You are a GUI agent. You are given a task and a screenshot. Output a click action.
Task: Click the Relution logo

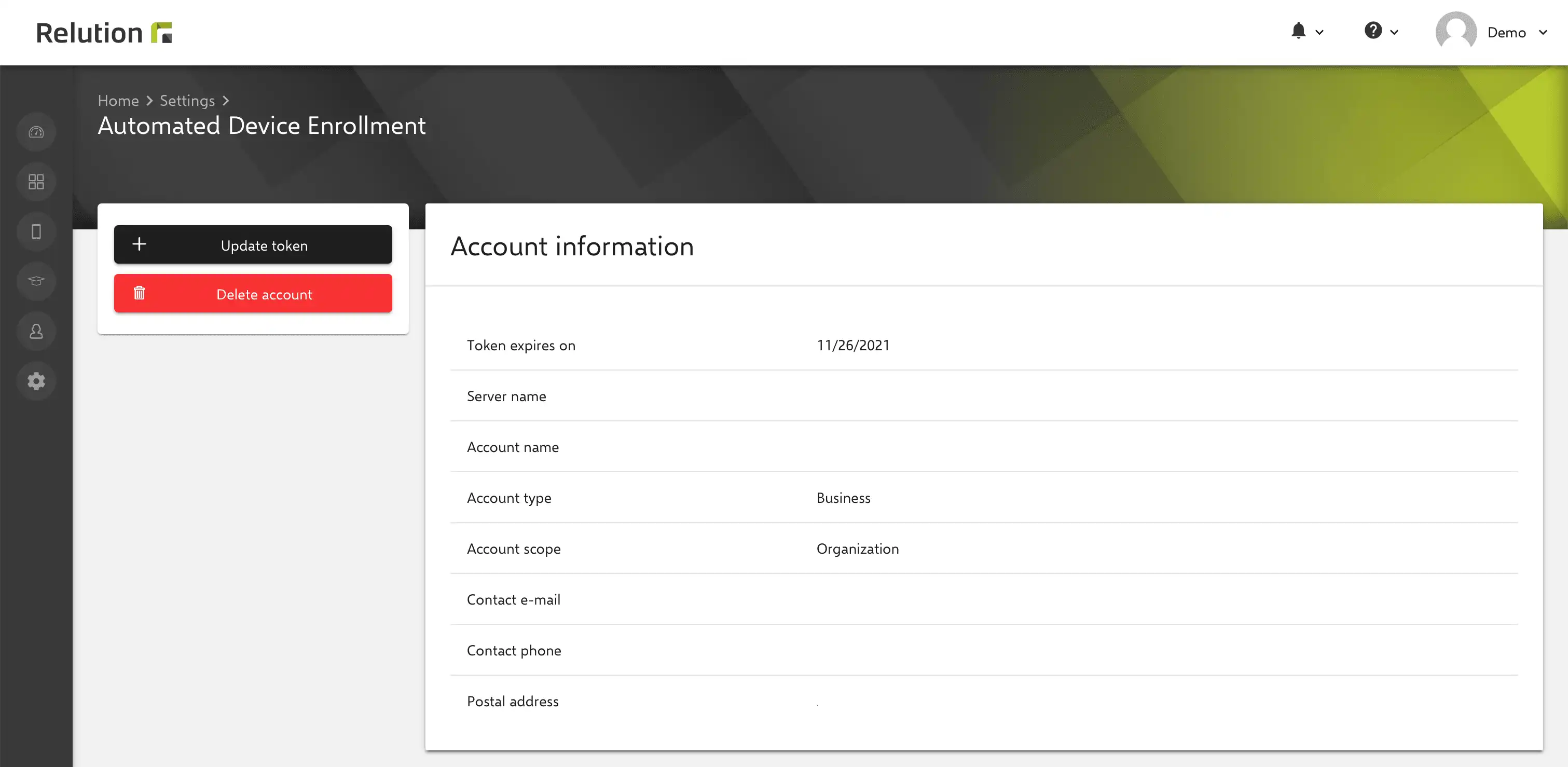pyautogui.click(x=104, y=33)
